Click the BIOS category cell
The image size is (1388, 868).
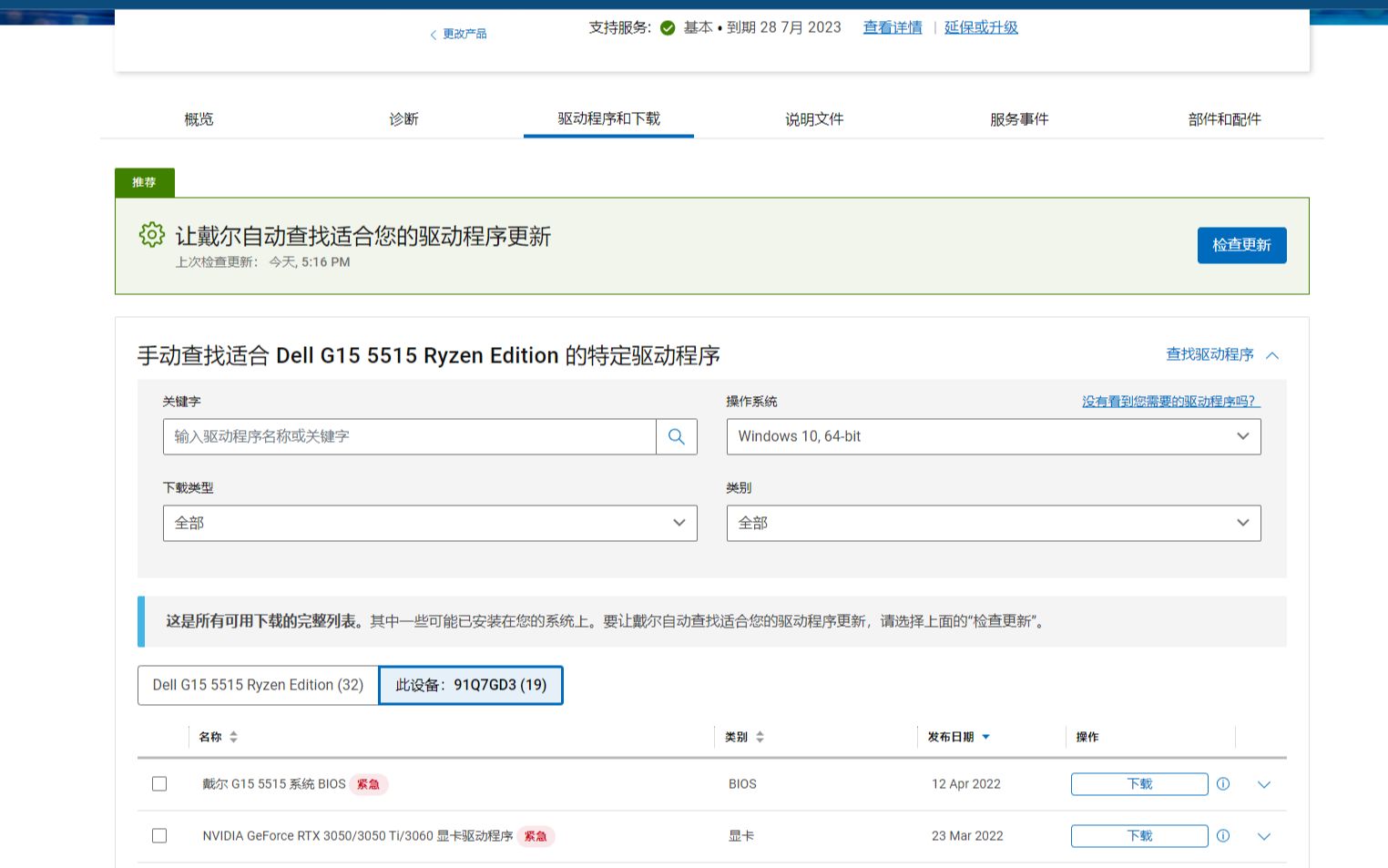click(x=742, y=784)
